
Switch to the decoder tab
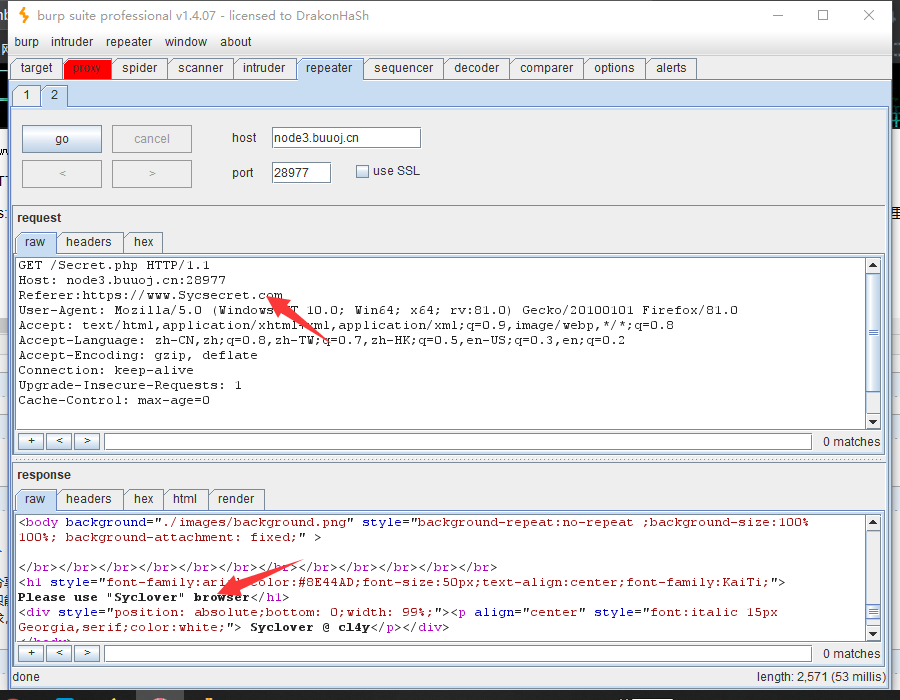[x=476, y=68]
